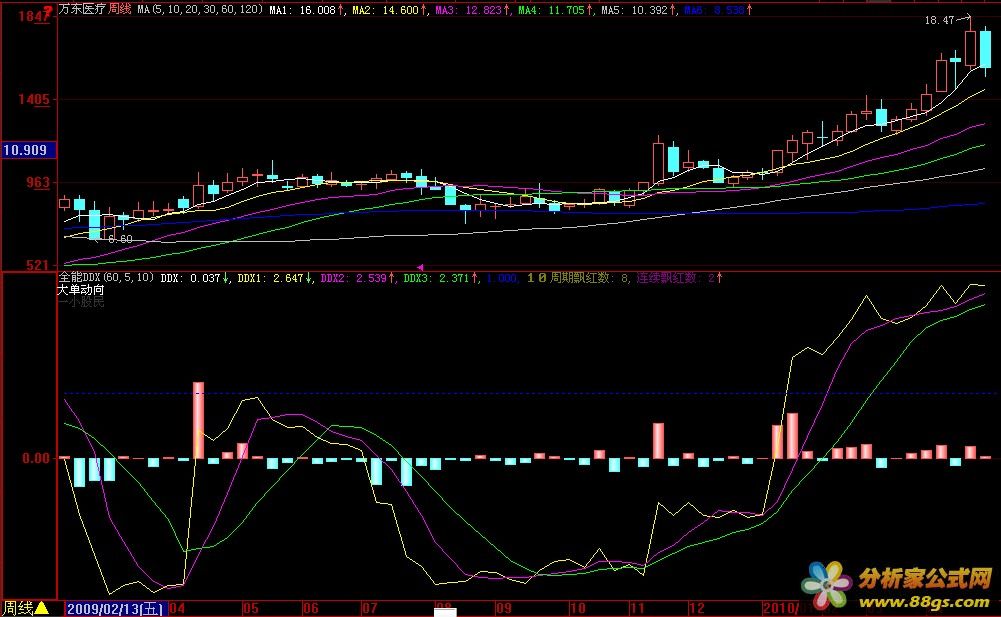
Task: Click the 全能DDX(60,5,10) indicator title
Action: pos(106,278)
